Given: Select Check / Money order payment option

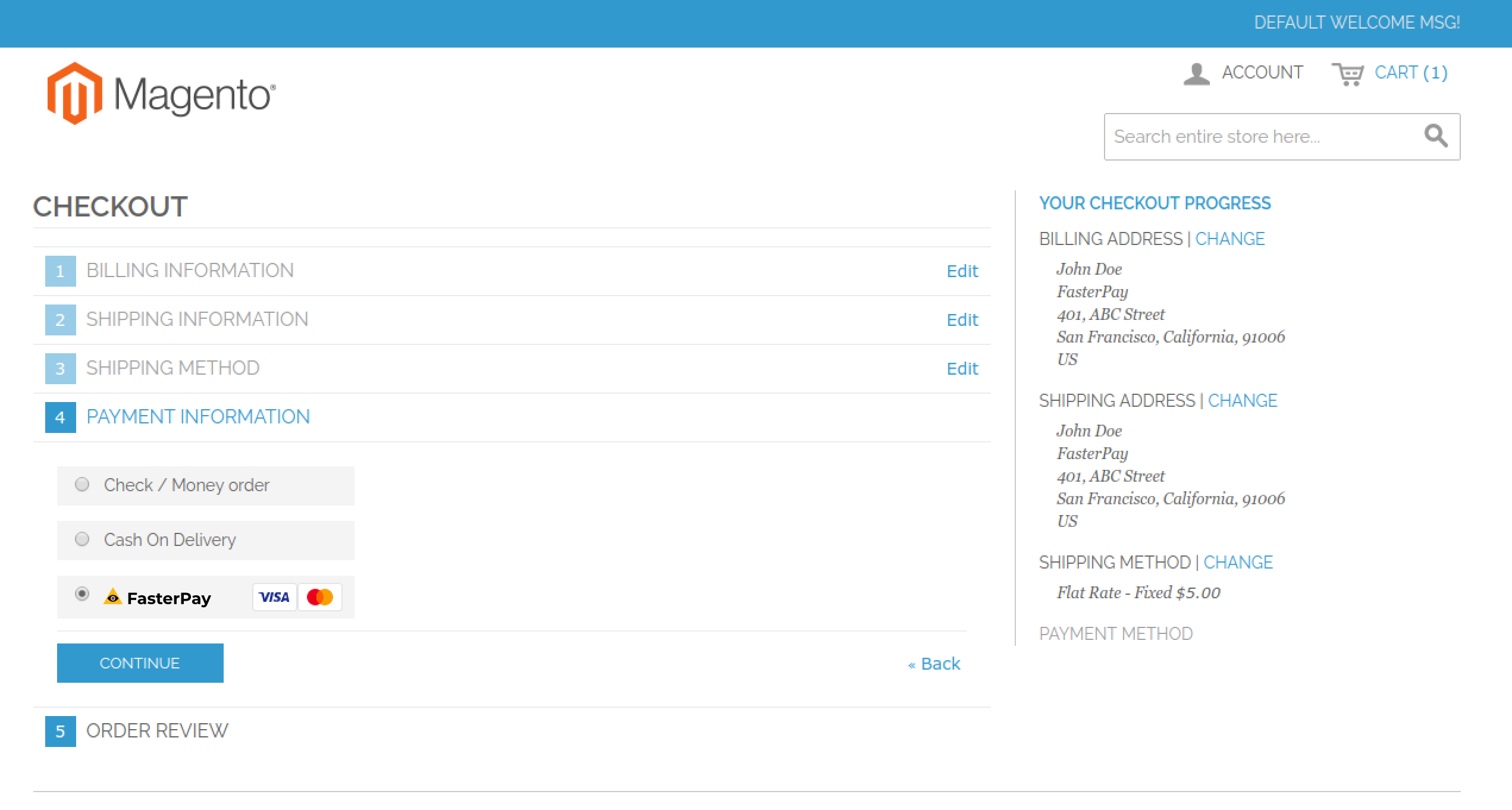Looking at the screenshot, I should (82, 485).
